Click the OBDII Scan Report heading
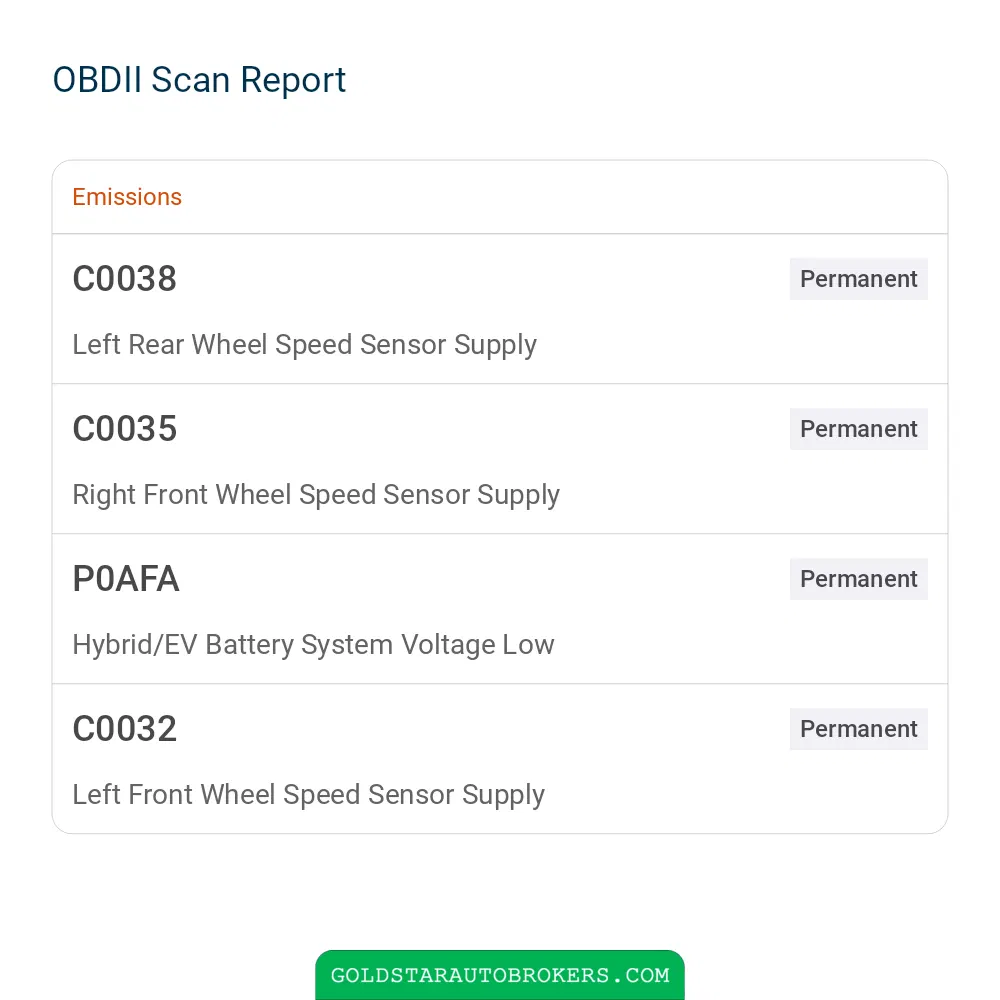1000x1000 pixels. tap(199, 80)
